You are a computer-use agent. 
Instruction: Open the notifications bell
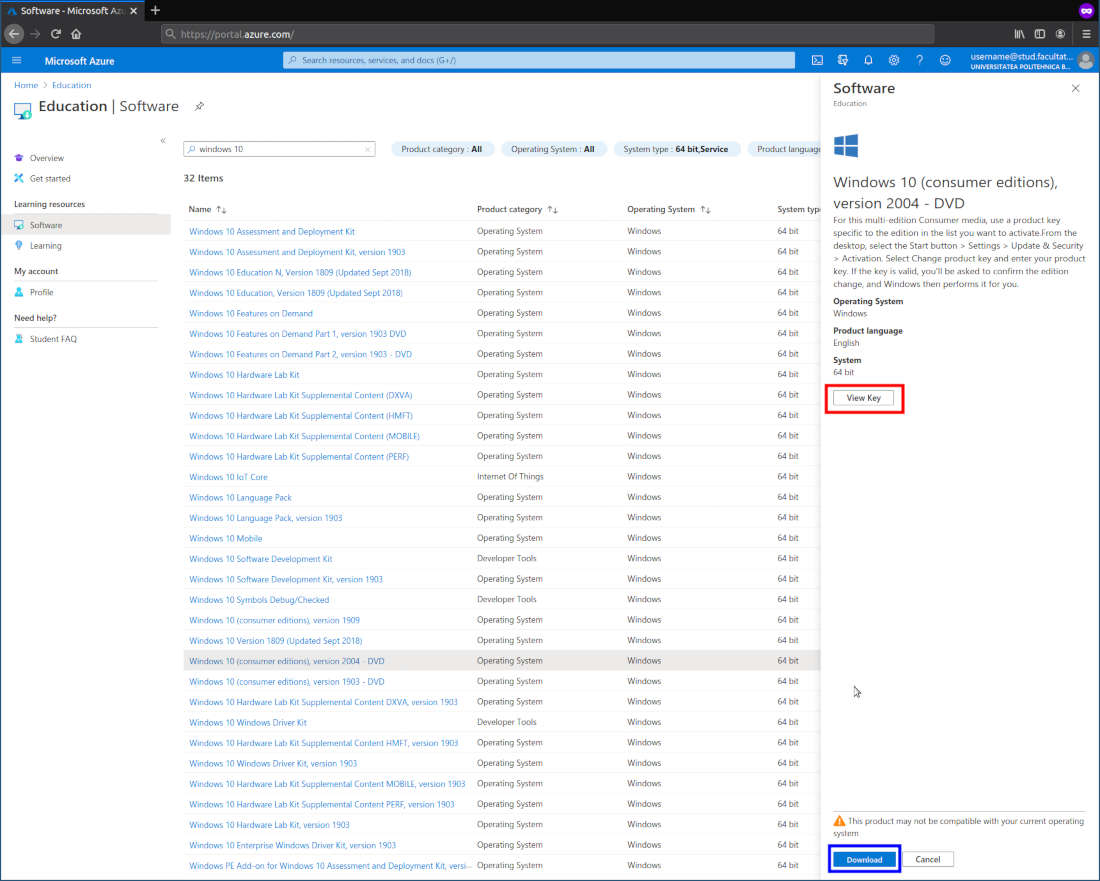868,60
